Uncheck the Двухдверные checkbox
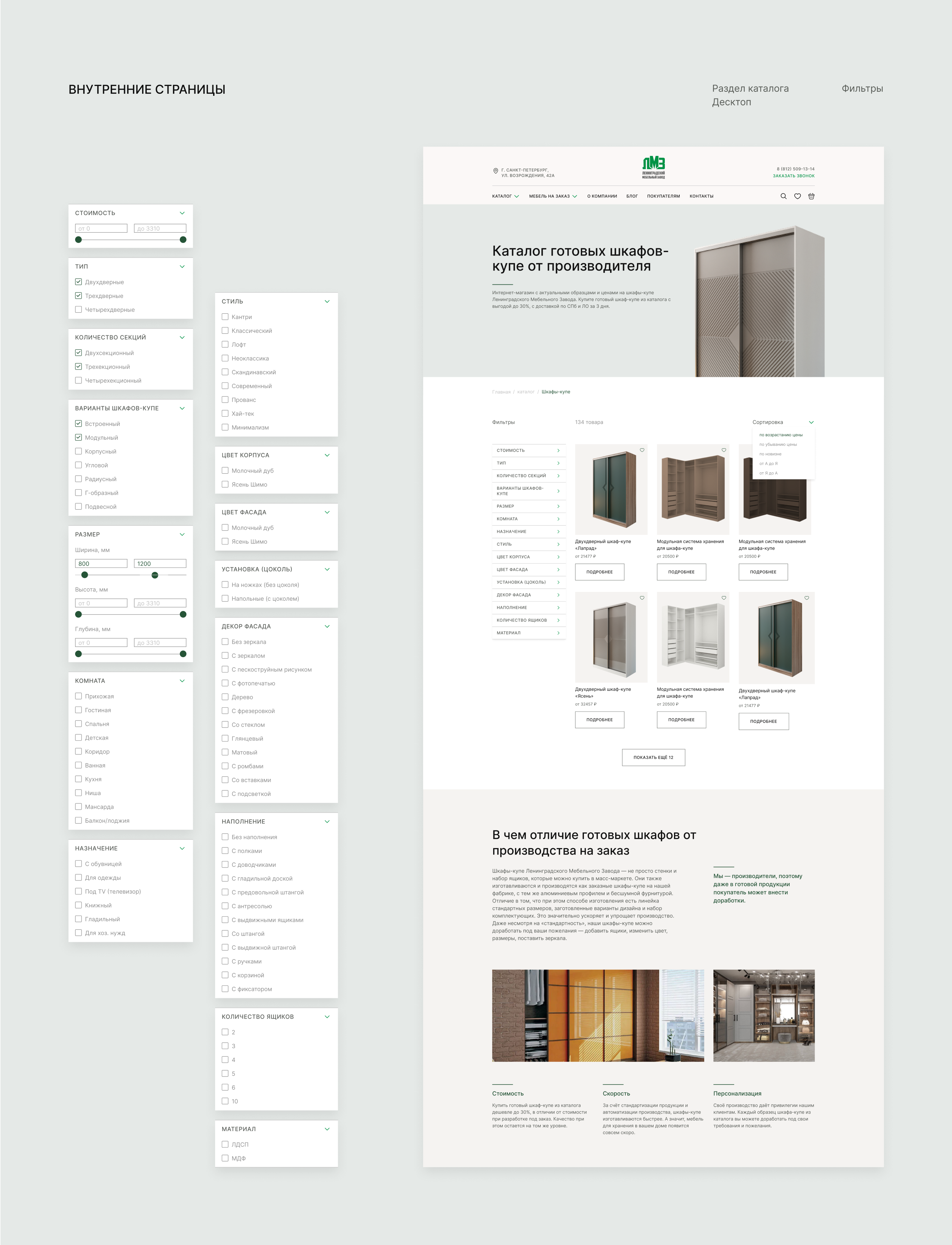Viewport: 952px width, 1245px height. [x=79, y=282]
